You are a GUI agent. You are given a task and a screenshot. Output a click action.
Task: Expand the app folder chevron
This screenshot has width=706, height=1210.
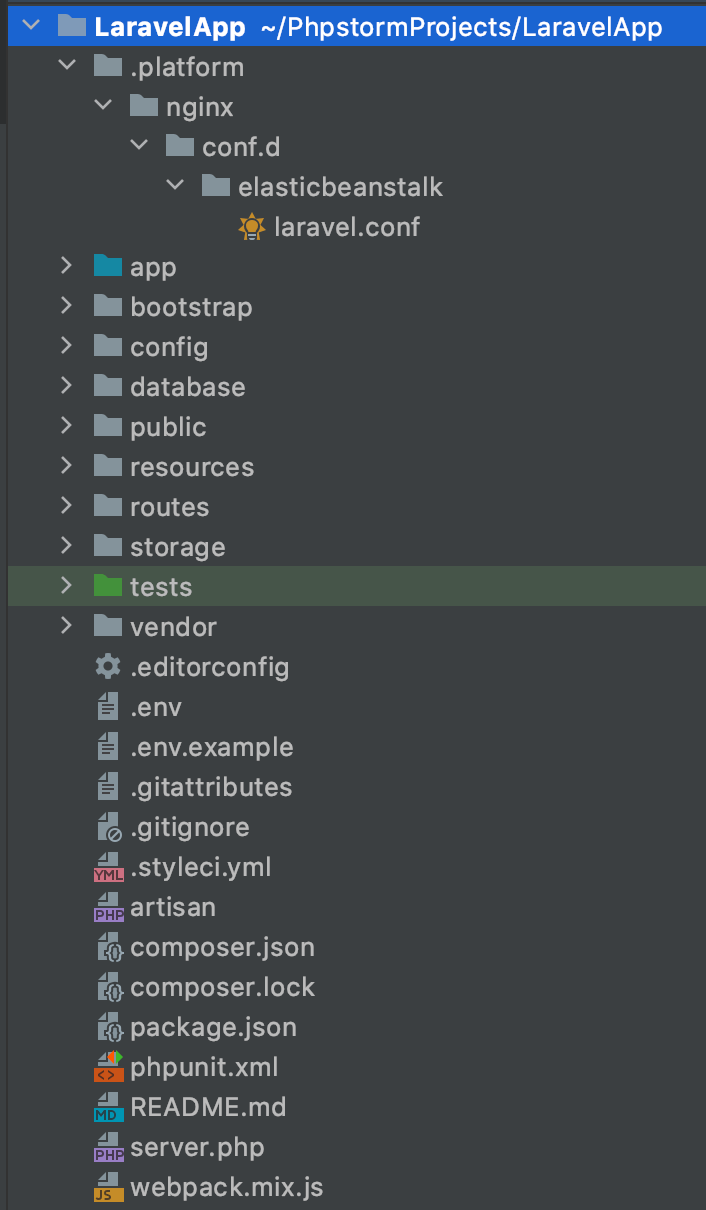(x=67, y=266)
